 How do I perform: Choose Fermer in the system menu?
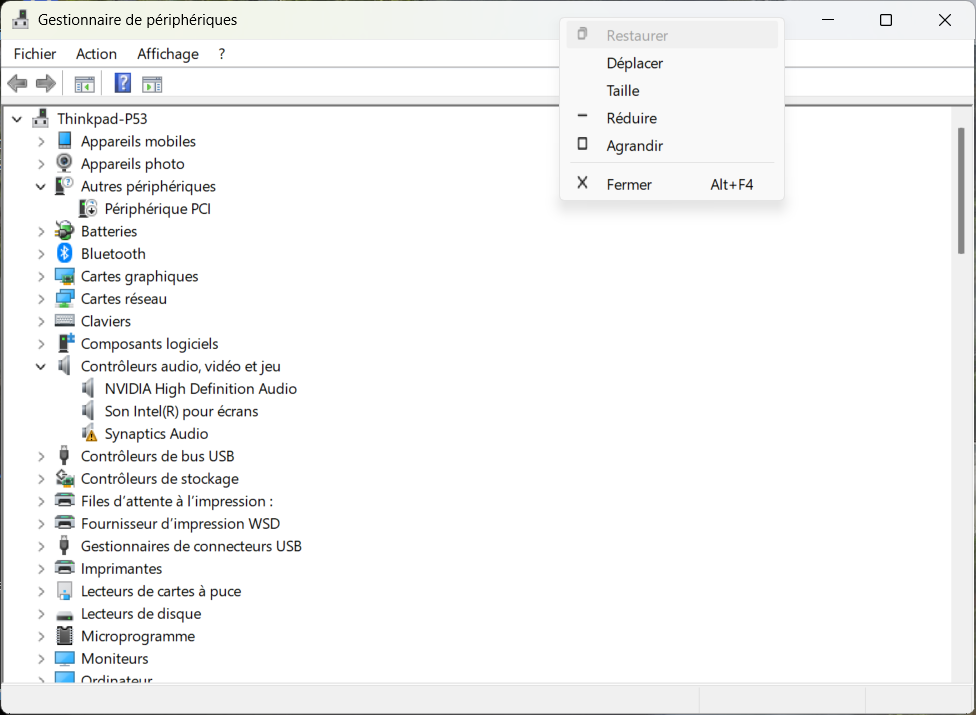[x=672, y=184]
